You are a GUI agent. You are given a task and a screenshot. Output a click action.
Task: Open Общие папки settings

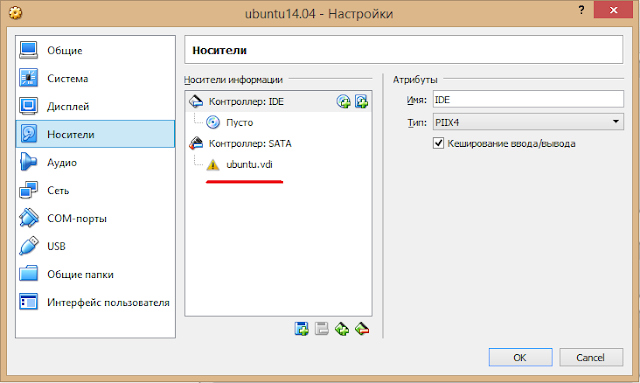pos(95,274)
